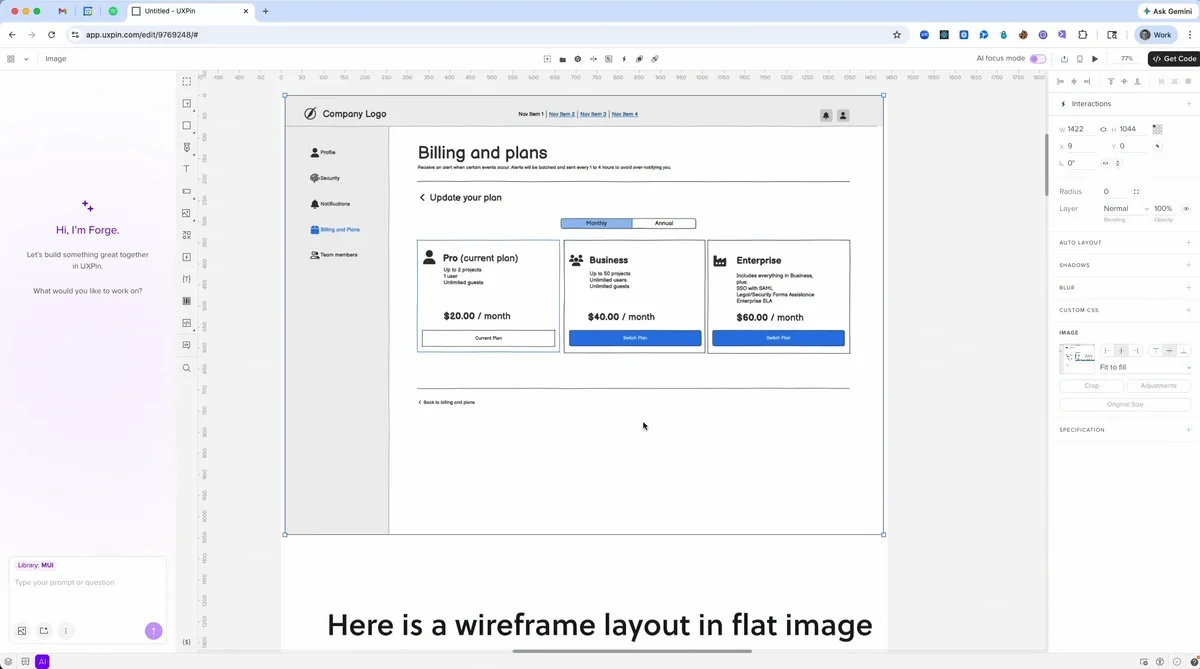Select the Image tool in left toolbar
This screenshot has width=1200, height=669.
(x=186, y=213)
